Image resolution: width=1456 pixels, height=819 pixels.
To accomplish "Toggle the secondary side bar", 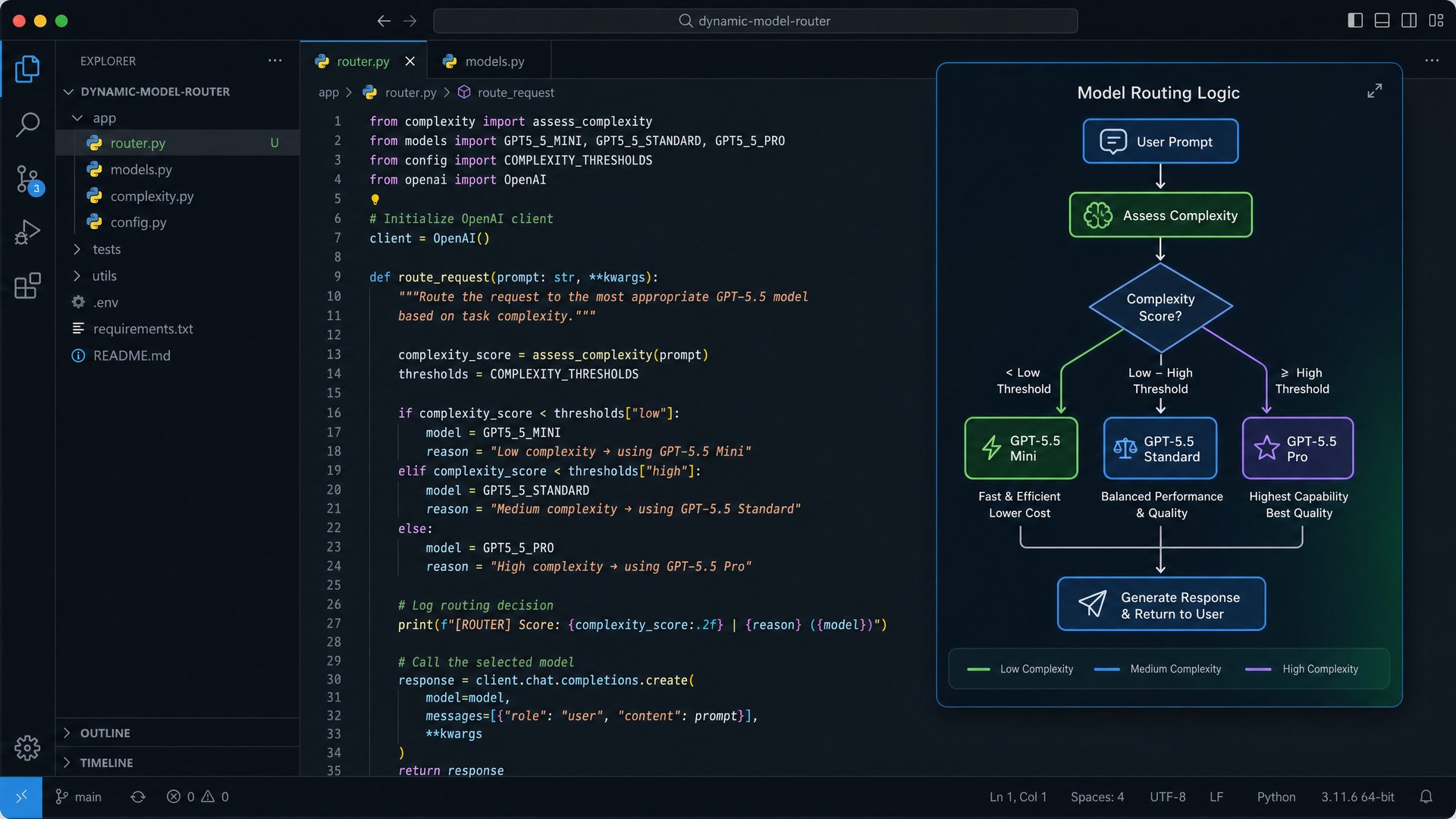I will (1409, 20).
